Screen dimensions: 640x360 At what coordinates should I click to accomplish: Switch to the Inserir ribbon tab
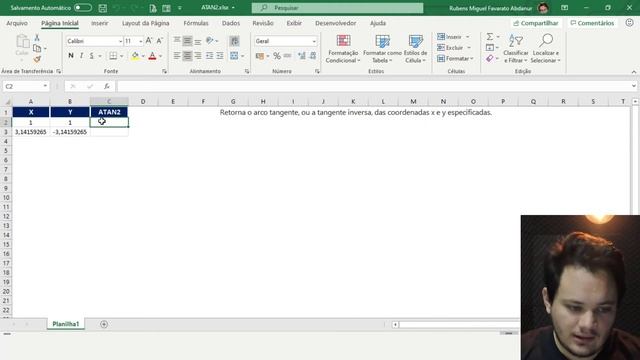pyautogui.click(x=100, y=23)
